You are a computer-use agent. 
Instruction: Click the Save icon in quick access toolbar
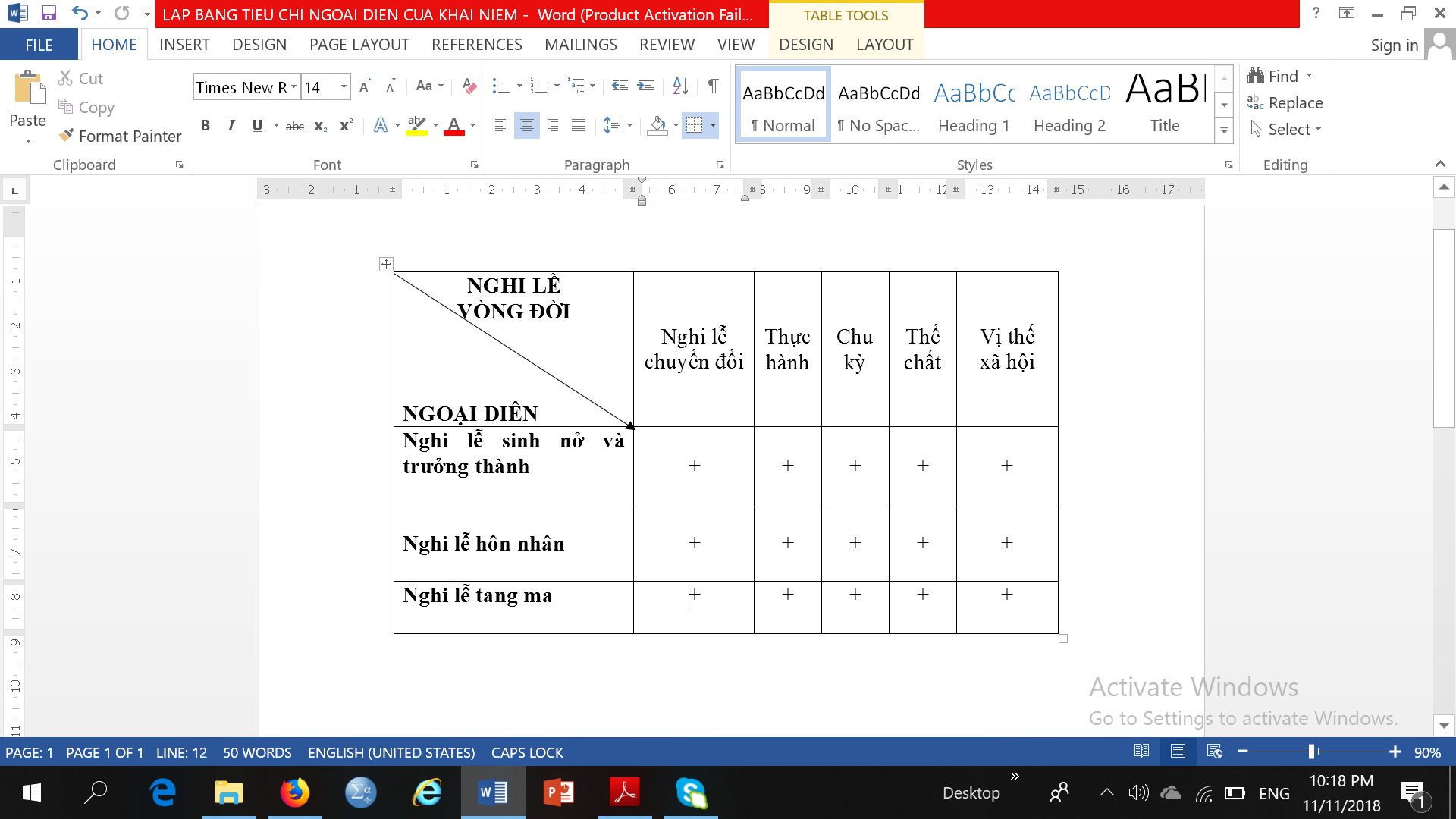49,13
